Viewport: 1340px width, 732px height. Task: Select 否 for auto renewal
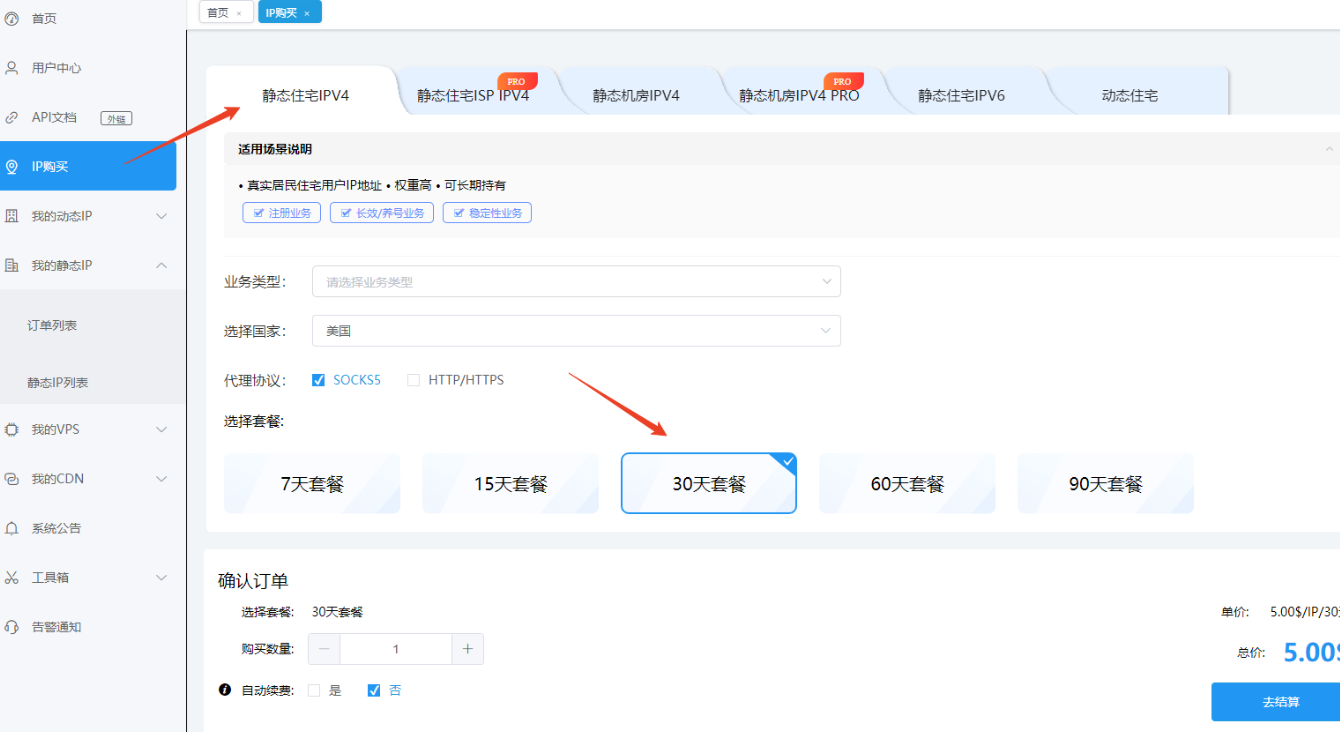374,690
